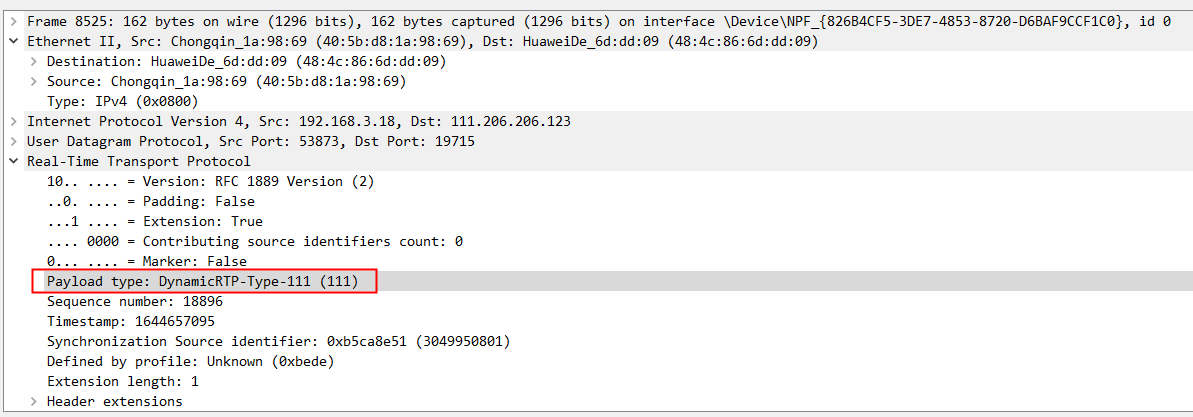Expand the Source Chongqin_1a:98:69 node
This screenshot has width=1193, height=417.
(x=34, y=81)
